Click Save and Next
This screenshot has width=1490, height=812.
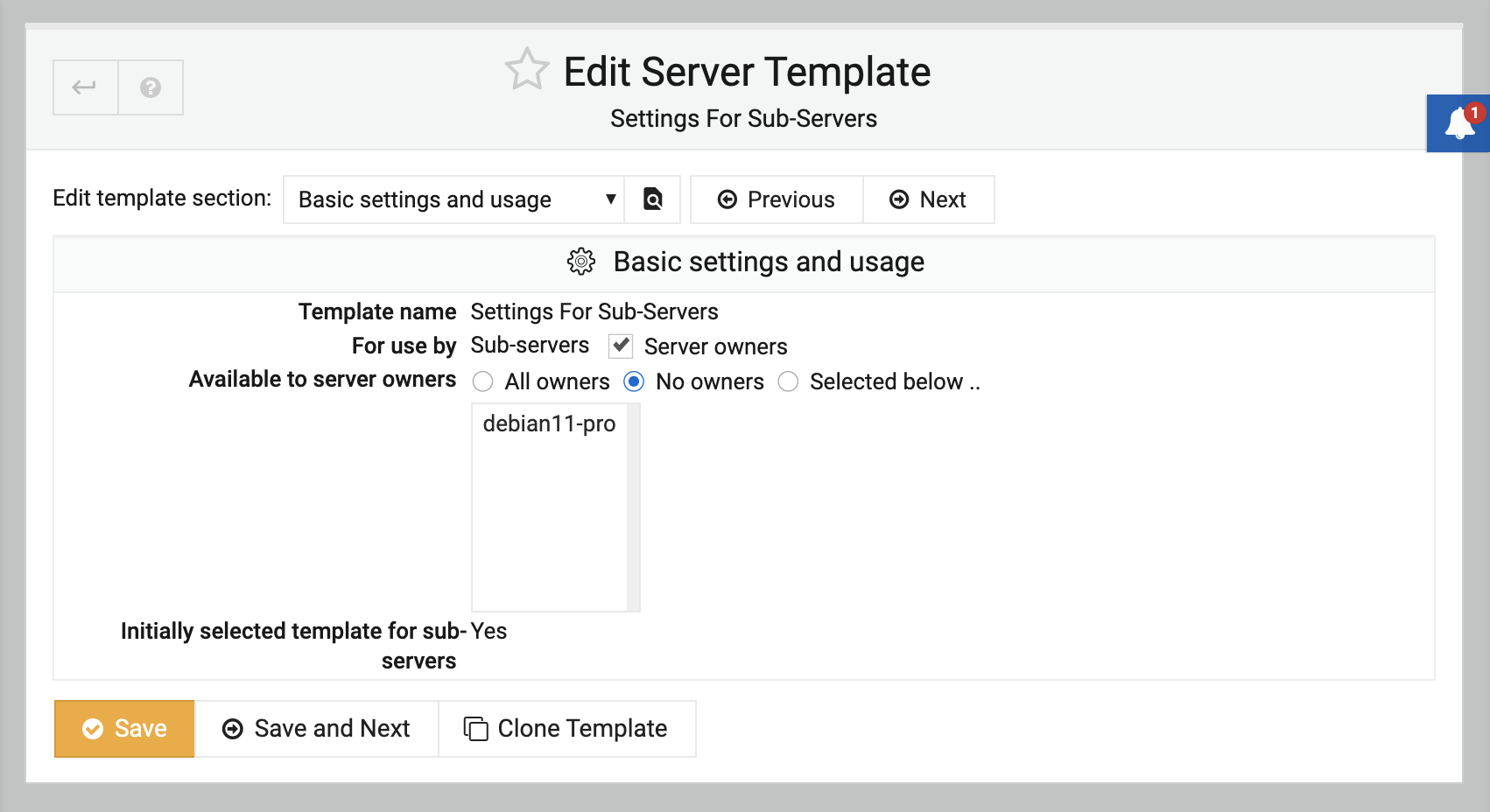click(x=316, y=728)
